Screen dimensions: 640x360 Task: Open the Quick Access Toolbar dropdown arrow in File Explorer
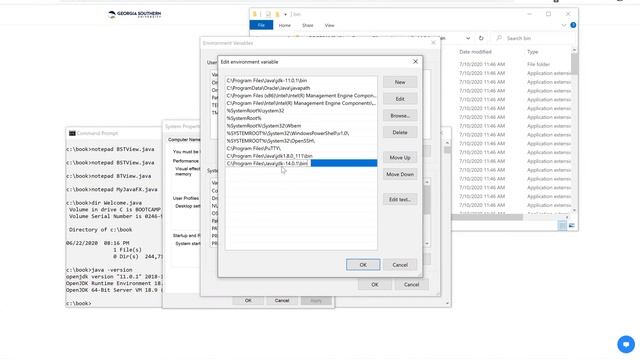[x=285, y=14]
